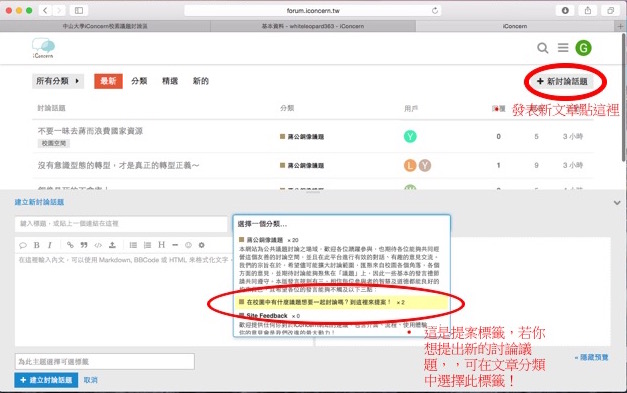Collapse the composer with the chevron
The width and height of the screenshot is (627, 393).
(617, 203)
